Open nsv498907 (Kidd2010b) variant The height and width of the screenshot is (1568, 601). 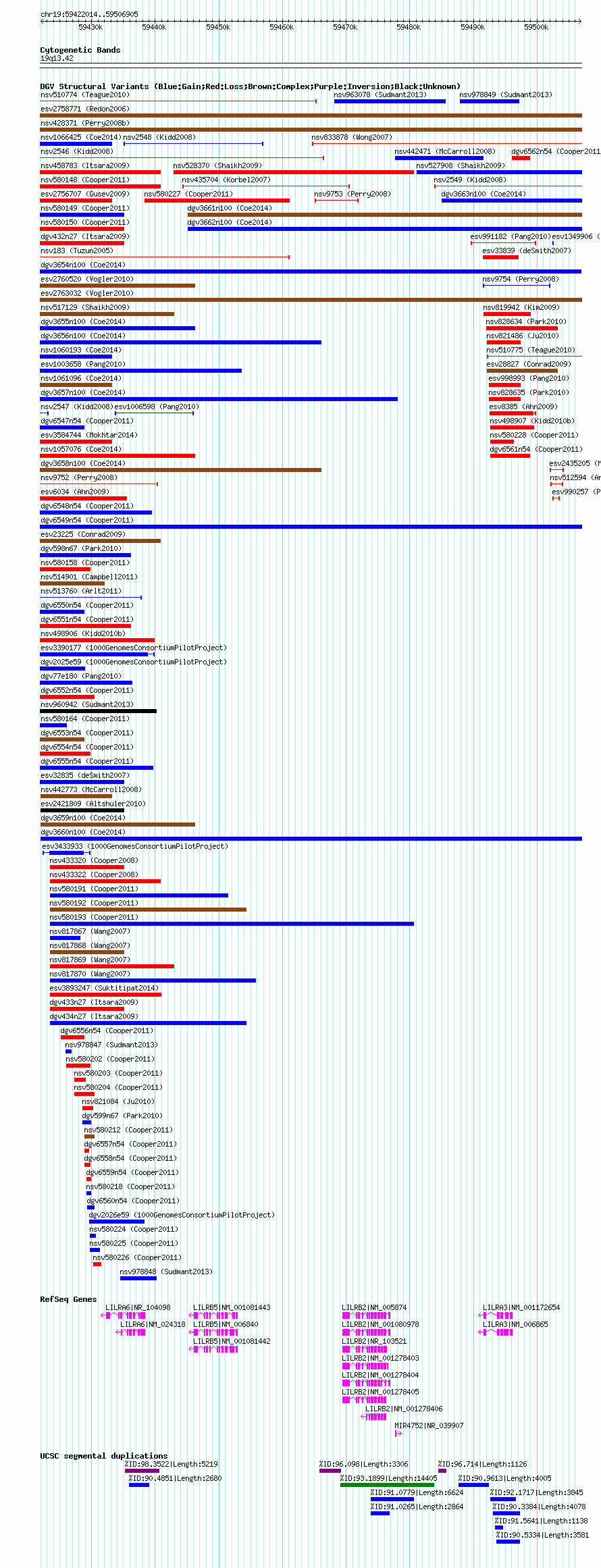tap(532, 421)
